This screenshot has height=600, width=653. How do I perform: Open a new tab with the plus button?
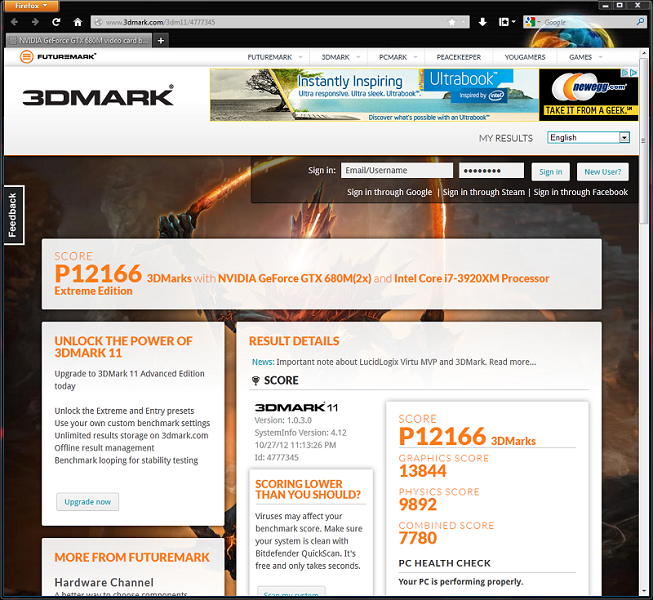tap(161, 40)
